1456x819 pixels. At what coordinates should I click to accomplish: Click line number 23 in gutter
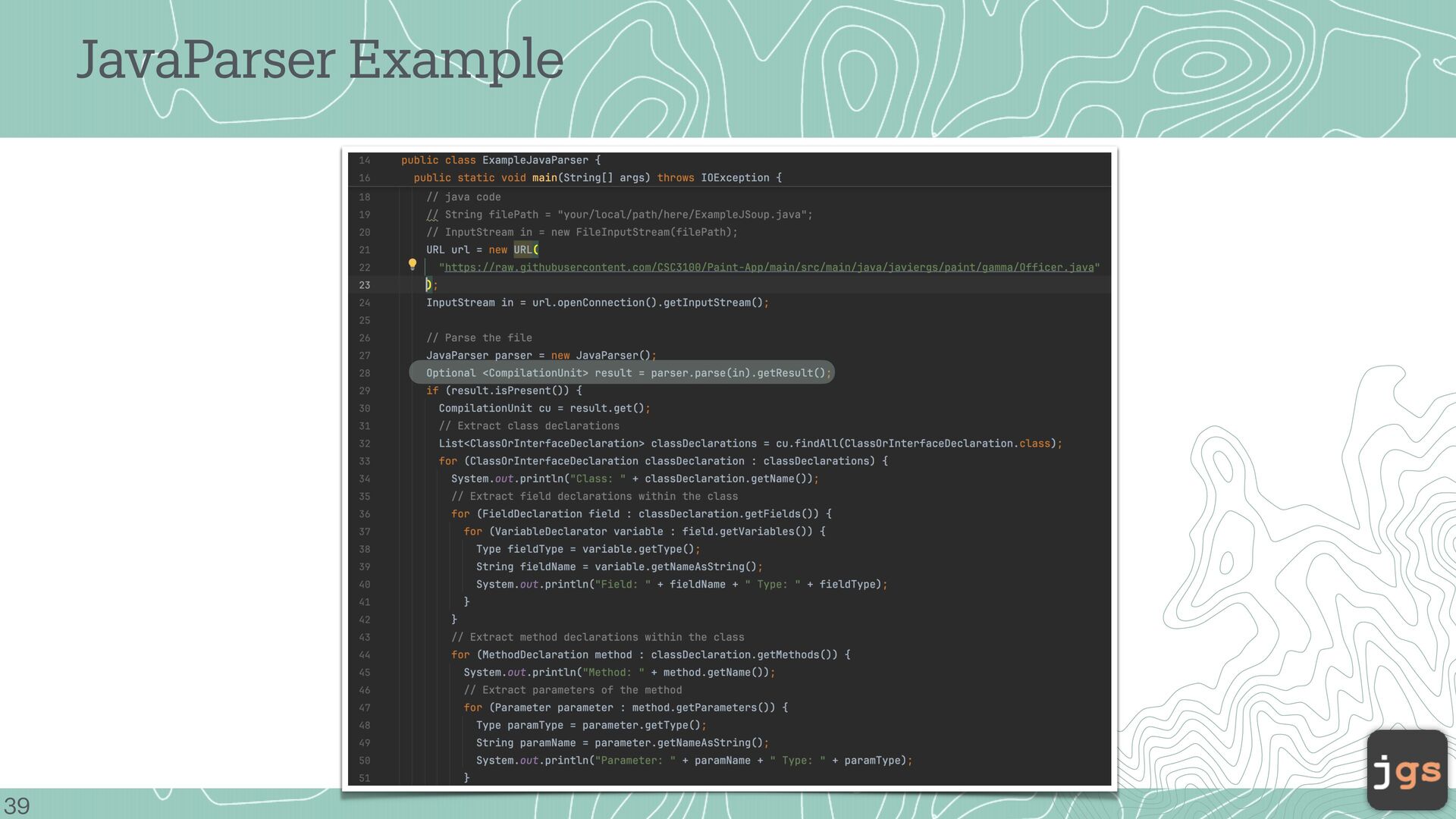tap(365, 285)
